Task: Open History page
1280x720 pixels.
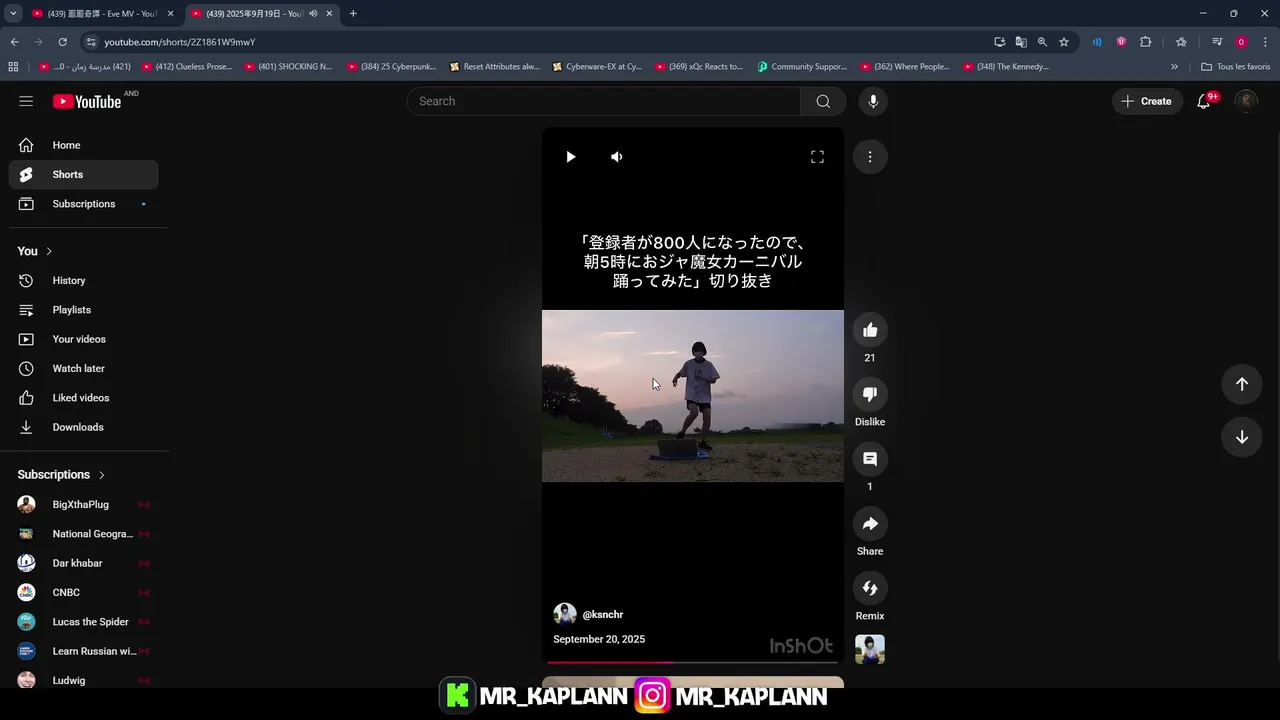Action: [84, 281]
